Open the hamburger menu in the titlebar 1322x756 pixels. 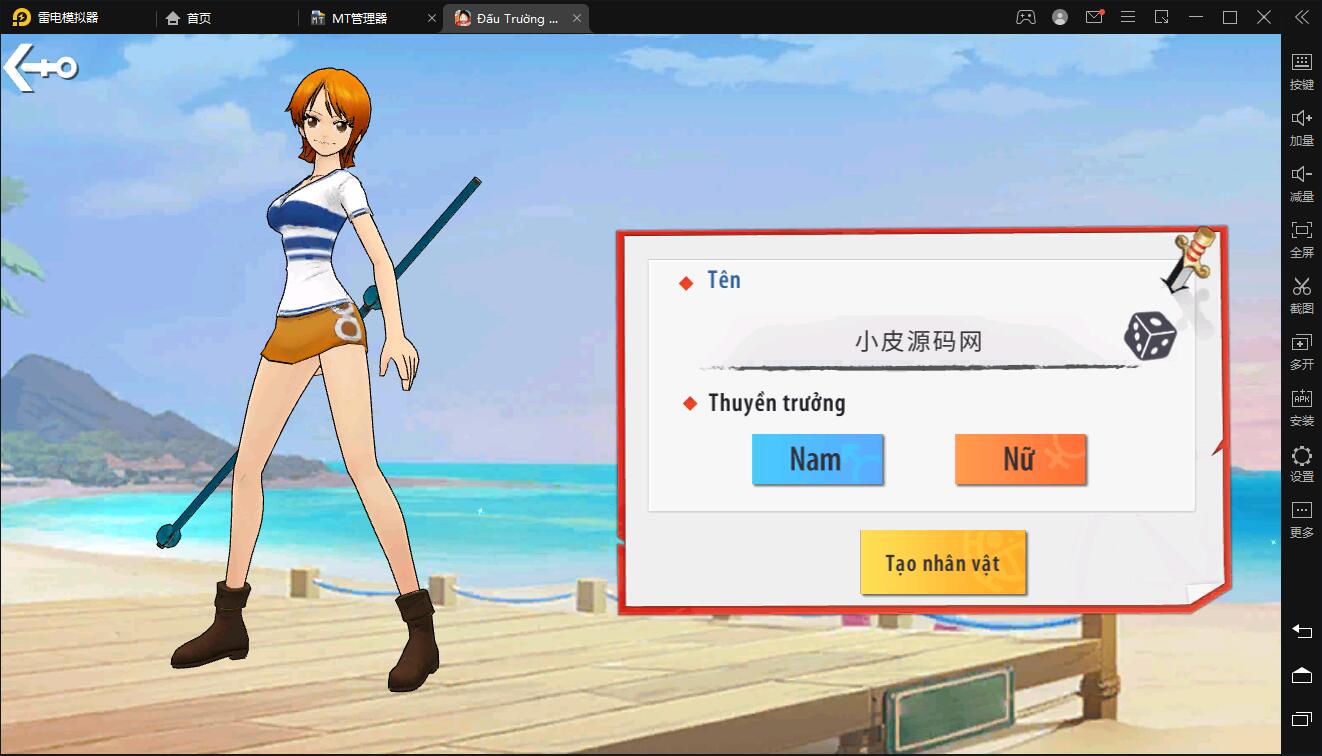pos(1128,17)
